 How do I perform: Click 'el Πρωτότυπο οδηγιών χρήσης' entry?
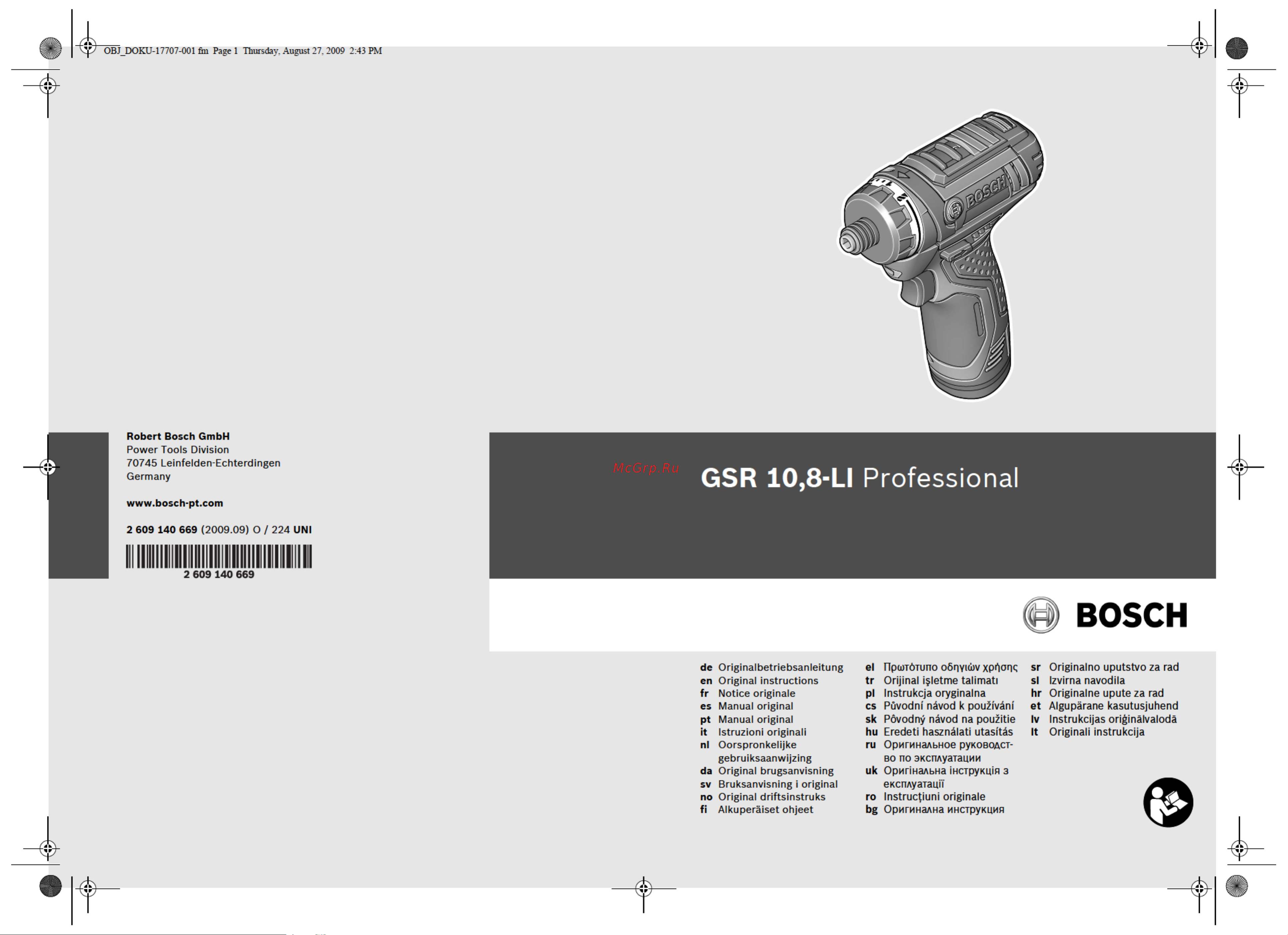[x=941, y=668]
